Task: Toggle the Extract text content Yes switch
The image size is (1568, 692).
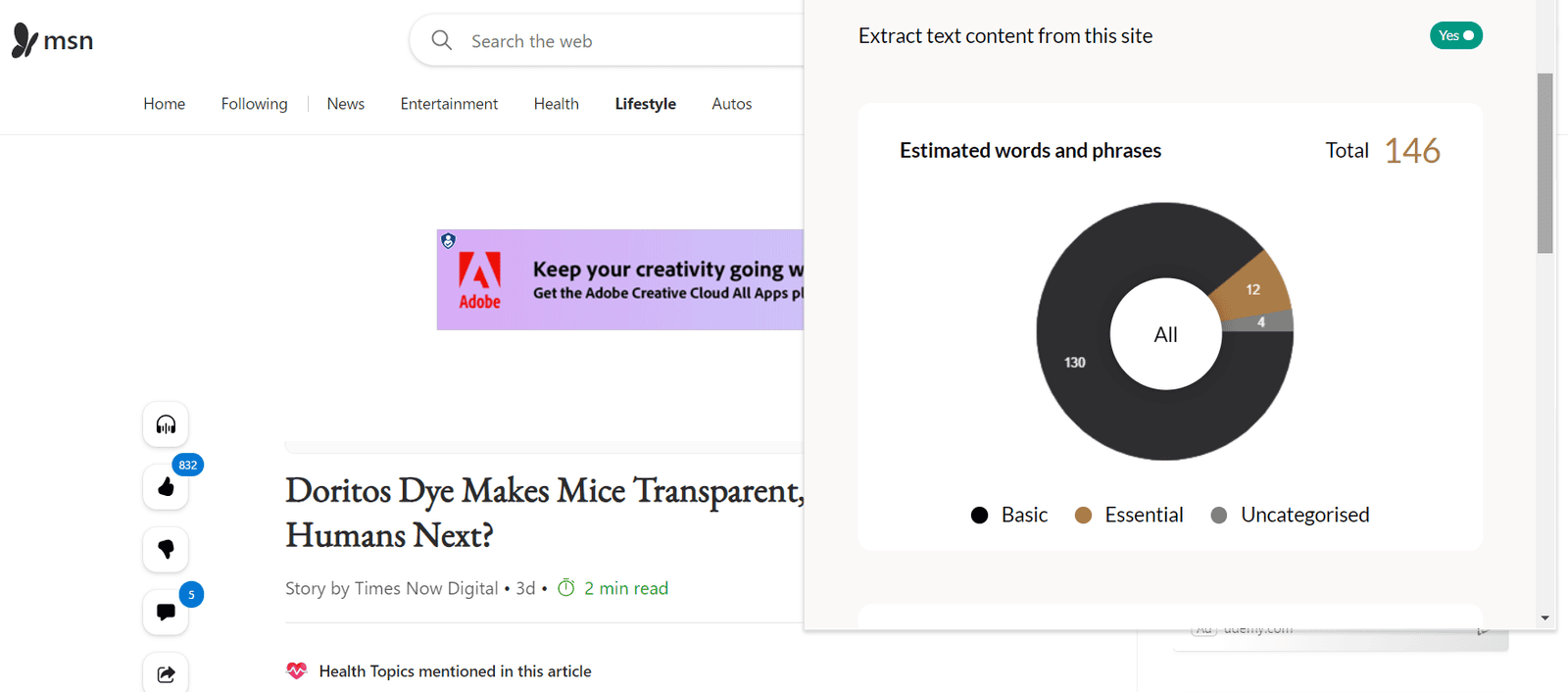Action: pyautogui.click(x=1455, y=35)
